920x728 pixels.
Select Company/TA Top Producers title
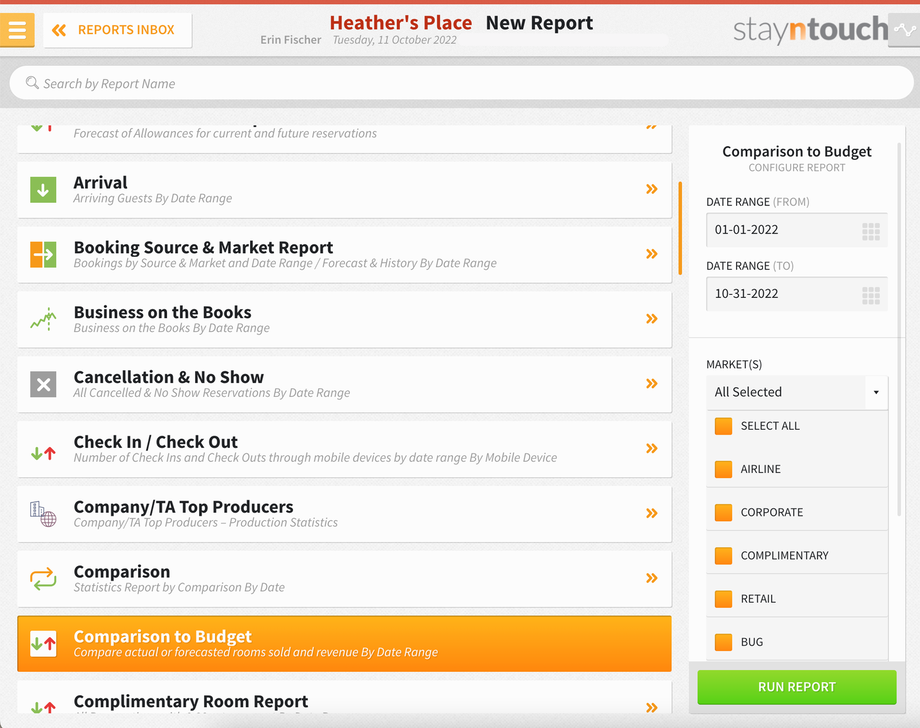183,507
